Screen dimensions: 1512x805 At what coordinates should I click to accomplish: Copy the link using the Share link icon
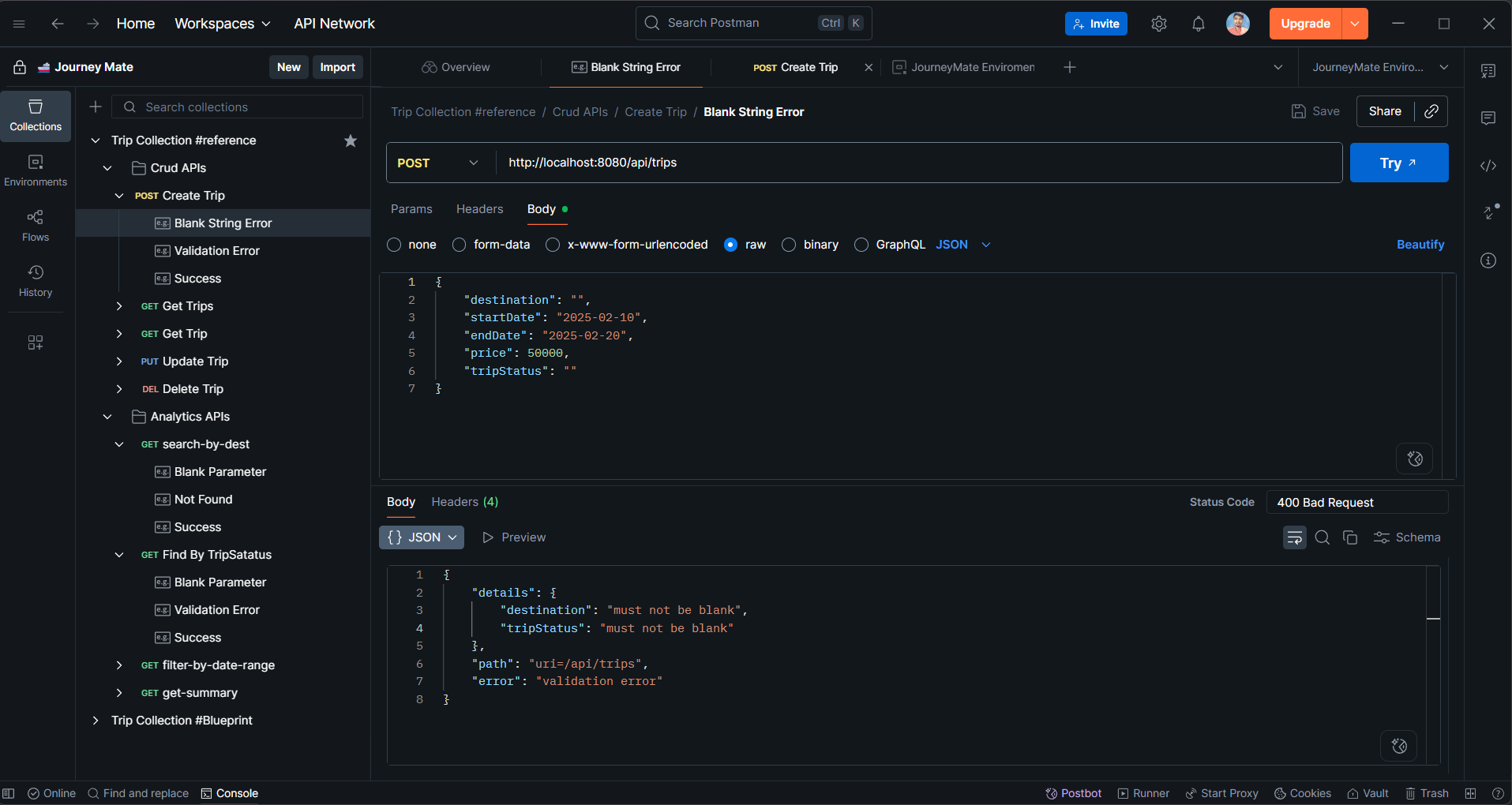click(1431, 111)
